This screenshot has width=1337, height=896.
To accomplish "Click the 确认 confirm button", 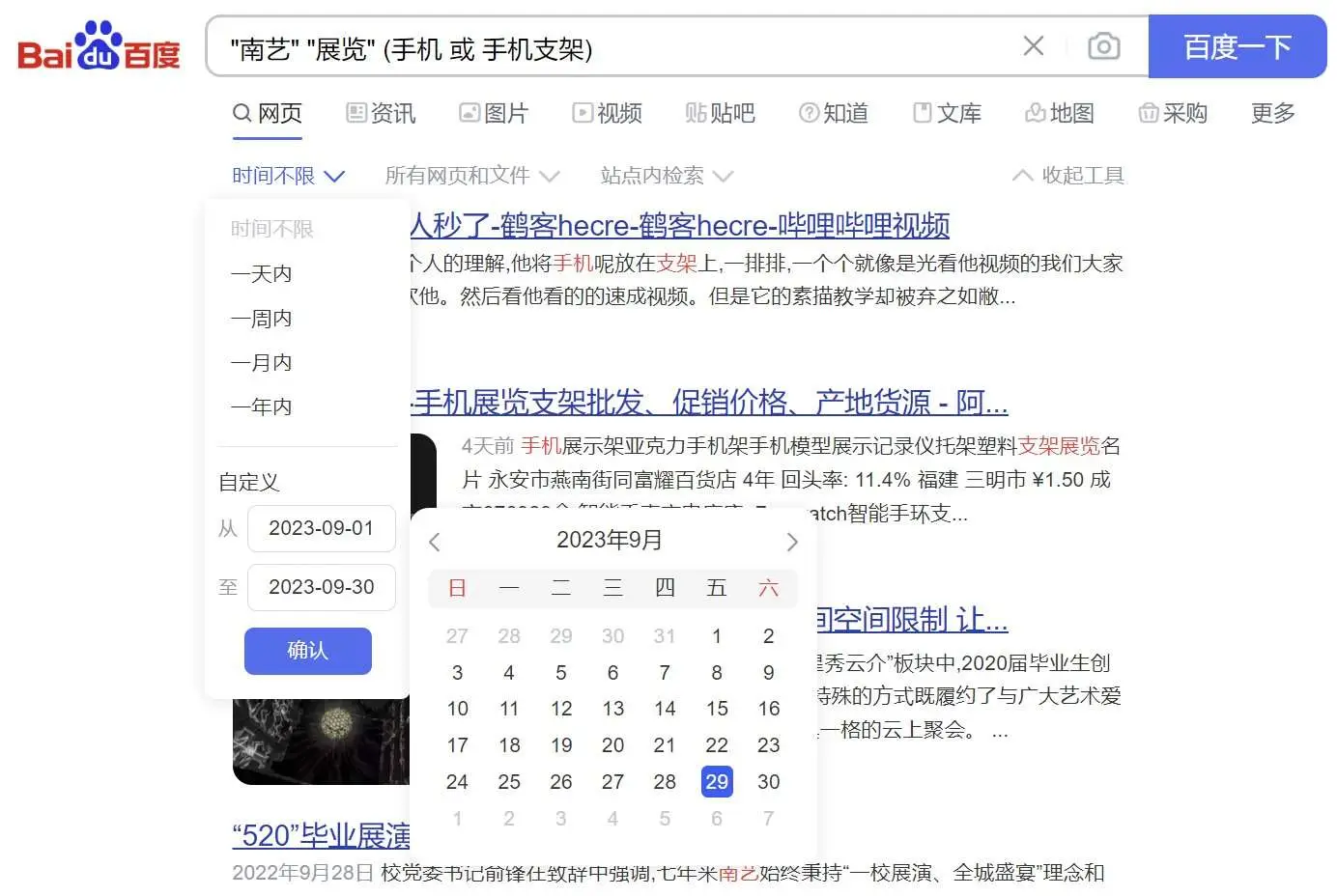I will (x=307, y=651).
